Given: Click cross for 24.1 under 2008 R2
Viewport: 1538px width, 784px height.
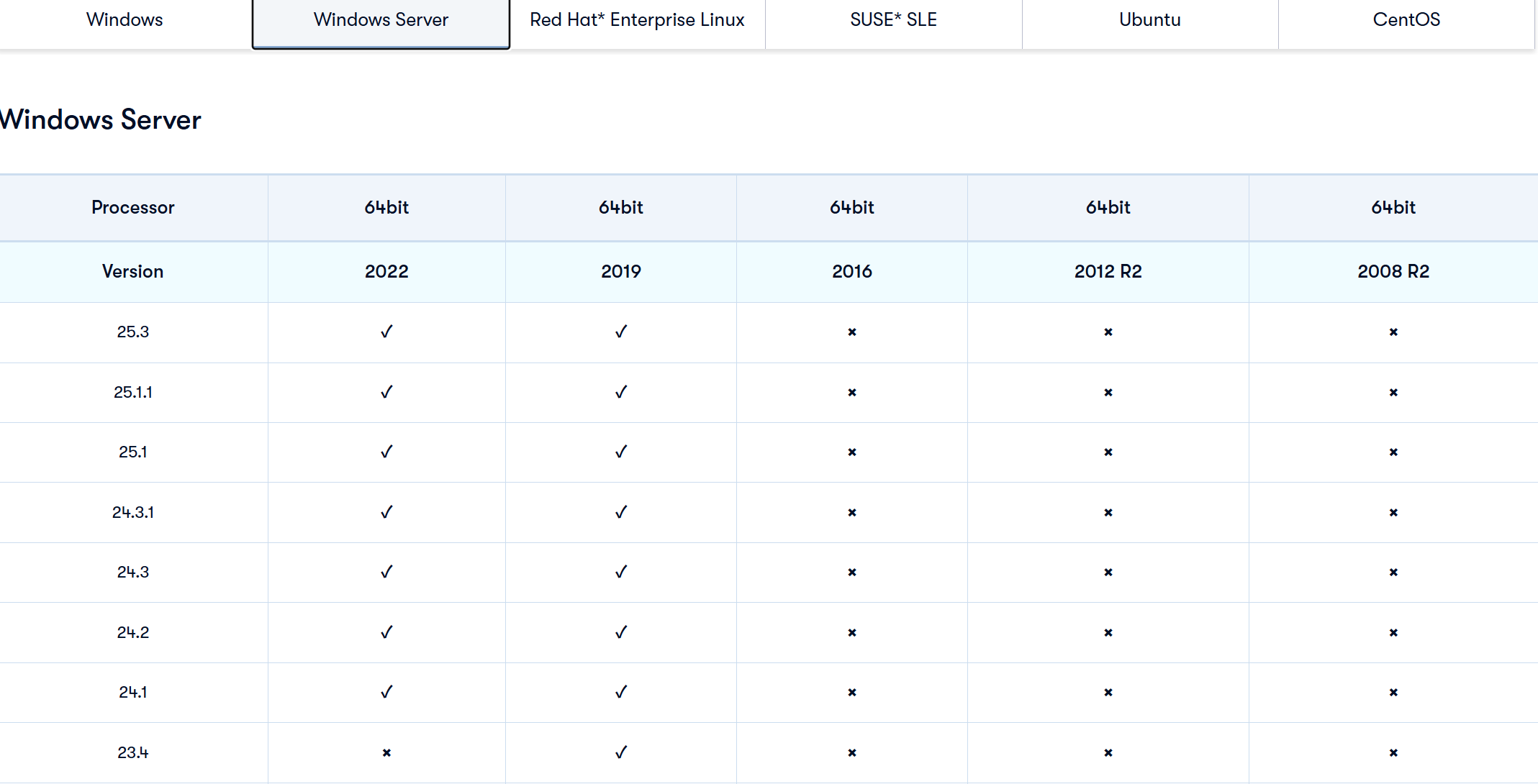Looking at the screenshot, I should [x=1393, y=692].
